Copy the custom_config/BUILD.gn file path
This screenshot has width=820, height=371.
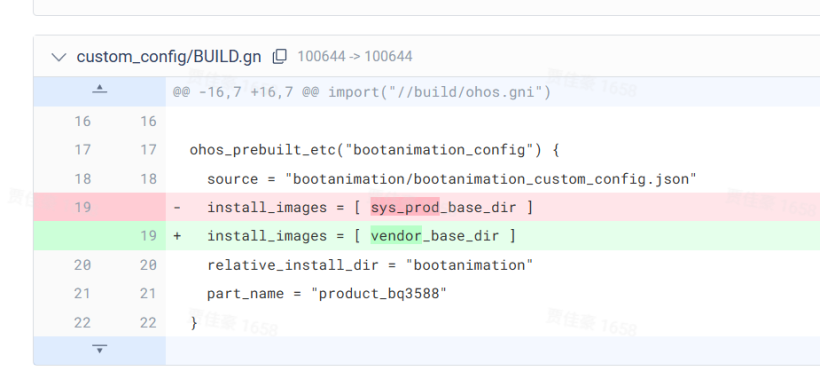(280, 56)
